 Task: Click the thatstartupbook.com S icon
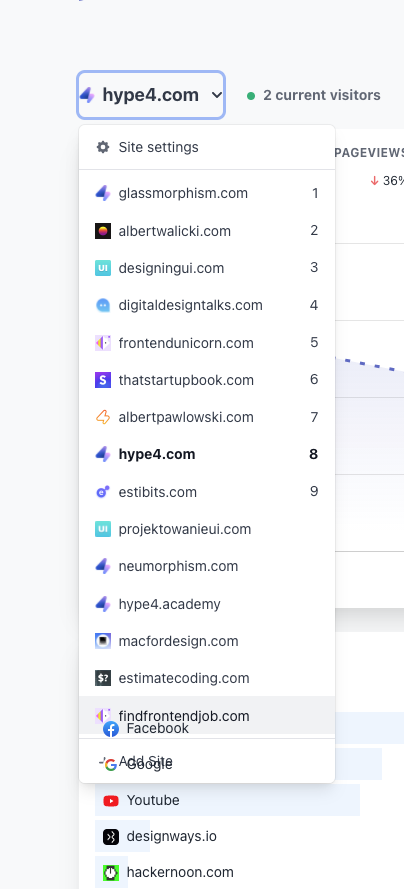[103, 380]
